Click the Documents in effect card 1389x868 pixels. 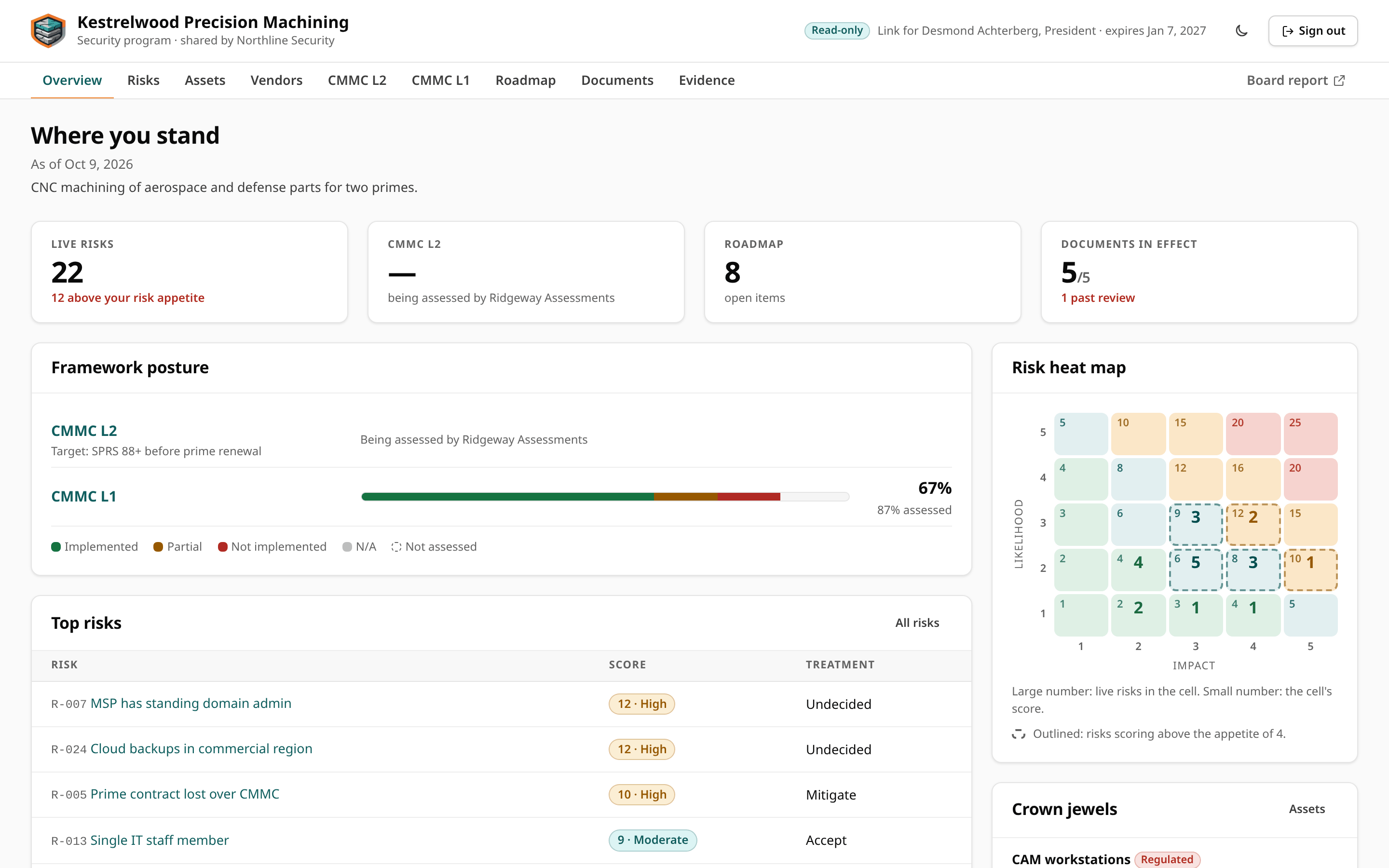(1199, 272)
